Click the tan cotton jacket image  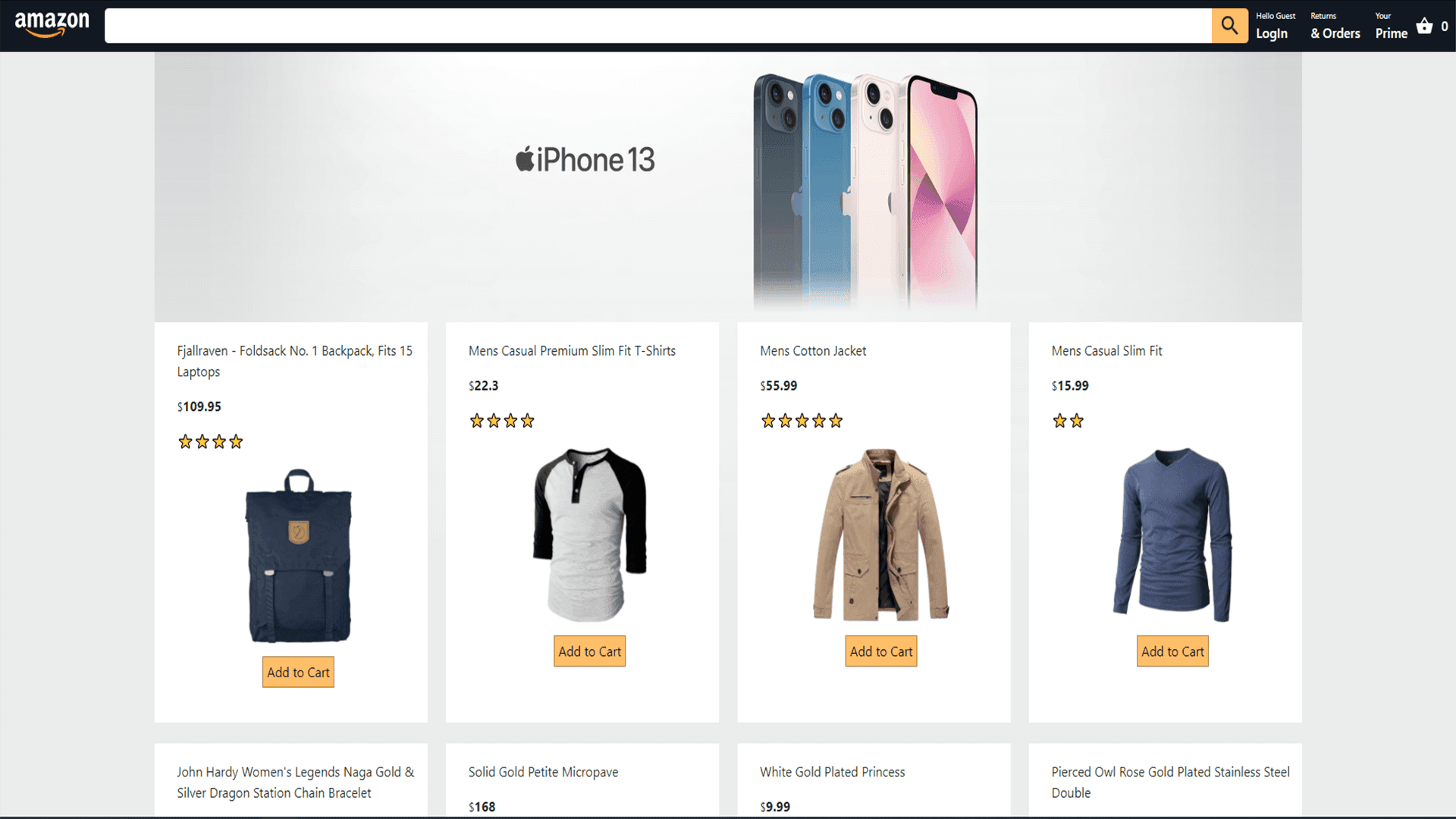click(x=881, y=535)
